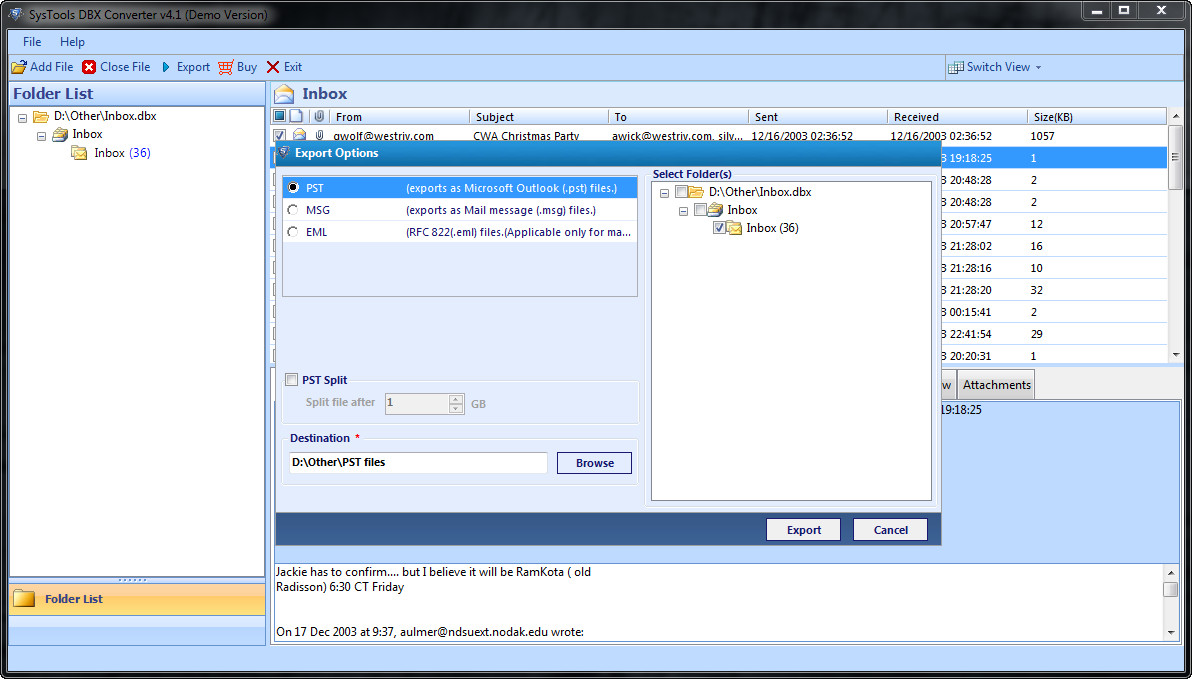Open the Help menu
1192x679 pixels.
[72, 42]
